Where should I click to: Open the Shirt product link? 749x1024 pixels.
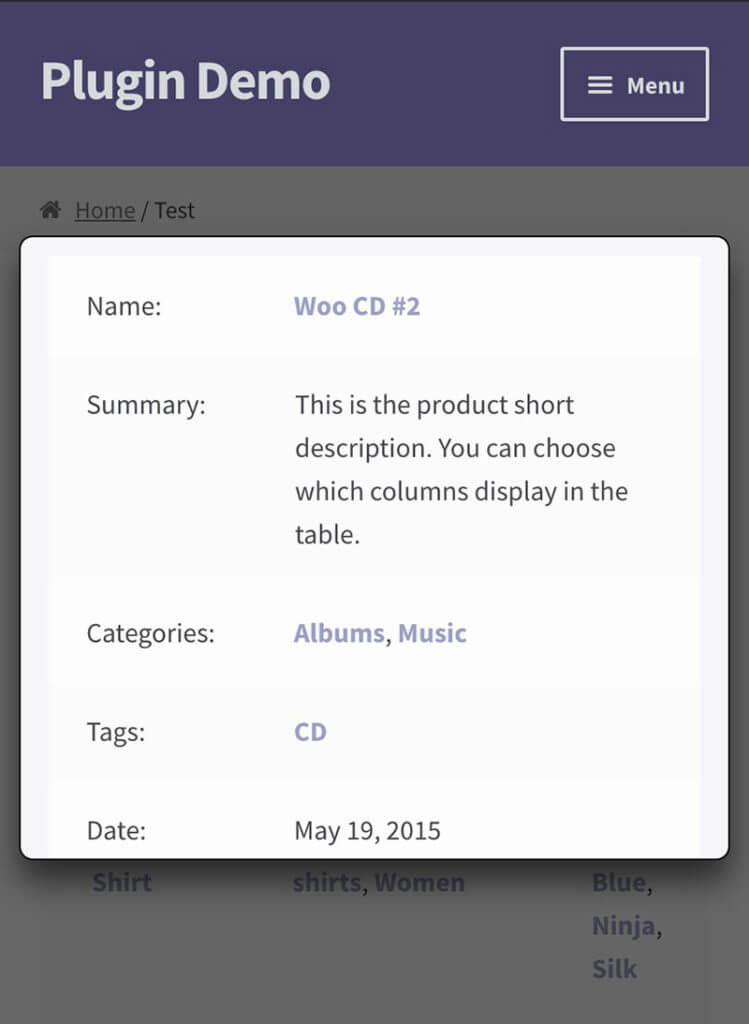tap(121, 882)
